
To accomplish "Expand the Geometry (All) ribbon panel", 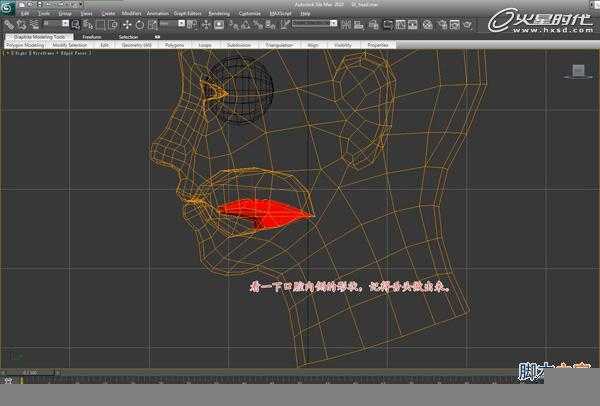I will point(136,45).
